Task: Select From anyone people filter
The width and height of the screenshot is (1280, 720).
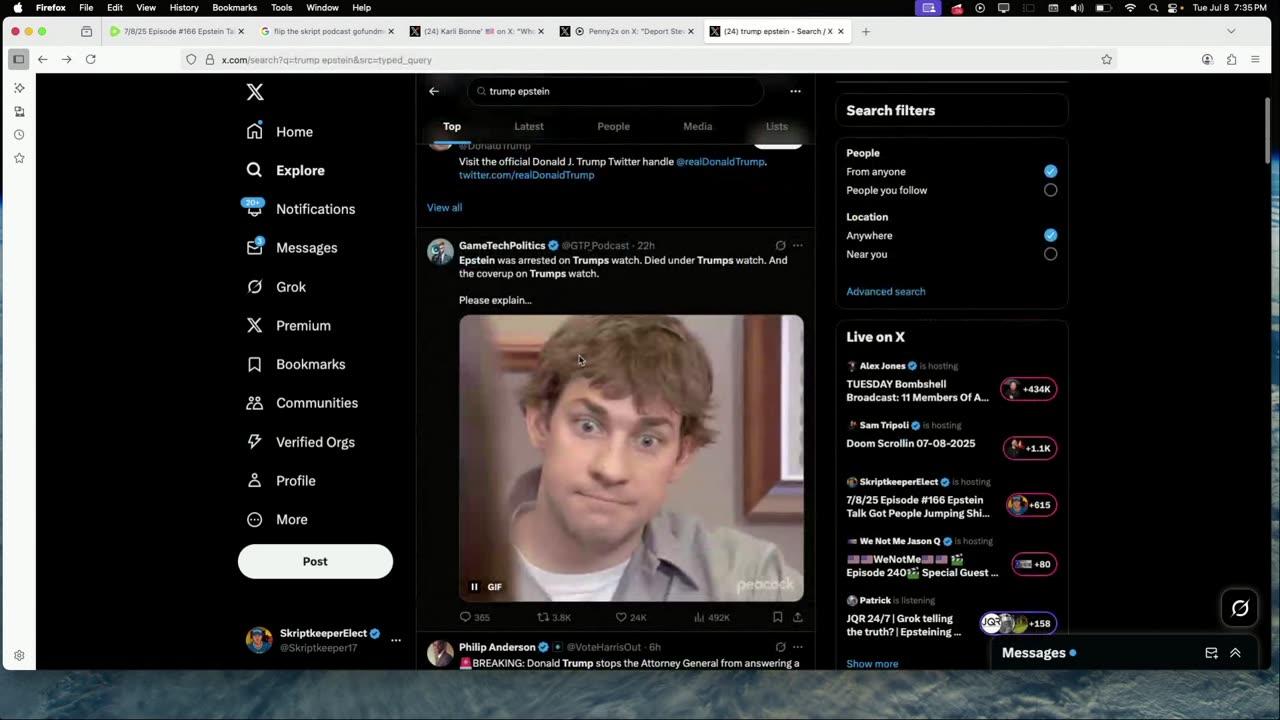Action: [x=1050, y=172]
